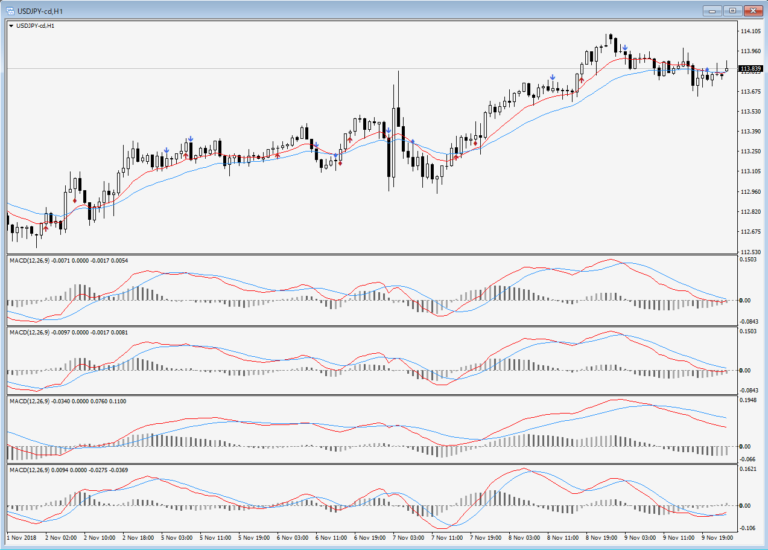Select the second MACD label showing -0.0097
768x550 pixels.
point(68,330)
